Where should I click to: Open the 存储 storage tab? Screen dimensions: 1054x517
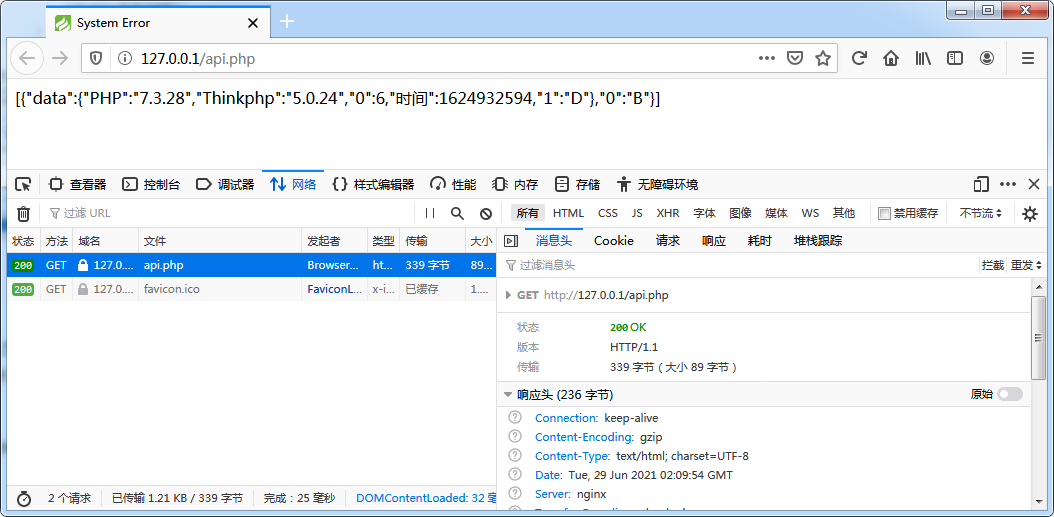pyautogui.click(x=577, y=184)
